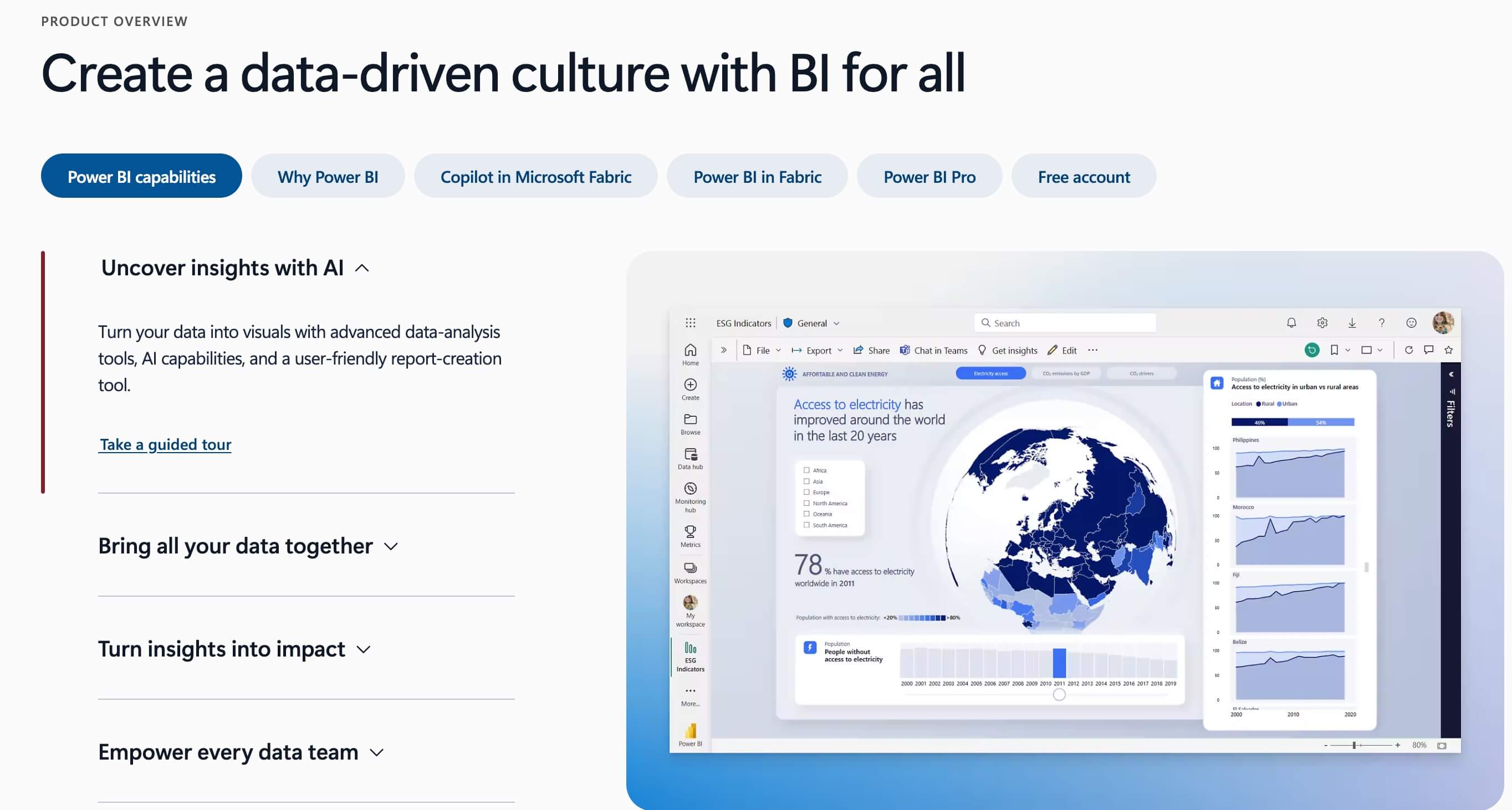The width and height of the screenshot is (1512, 810).
Task: Check the Europe checkbox
Action: point(806,492)
